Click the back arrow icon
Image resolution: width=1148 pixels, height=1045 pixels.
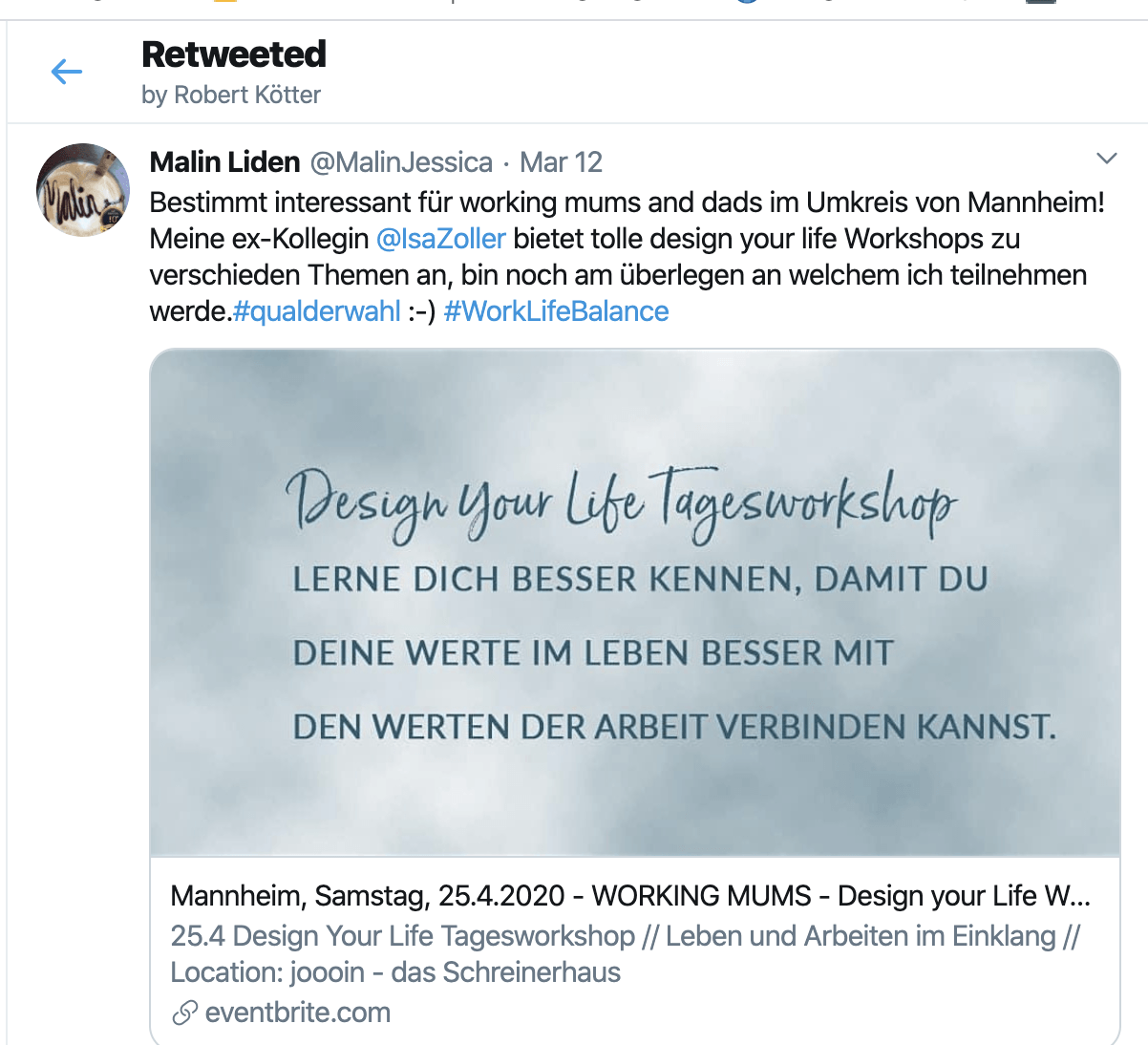(x=66, y=72)
